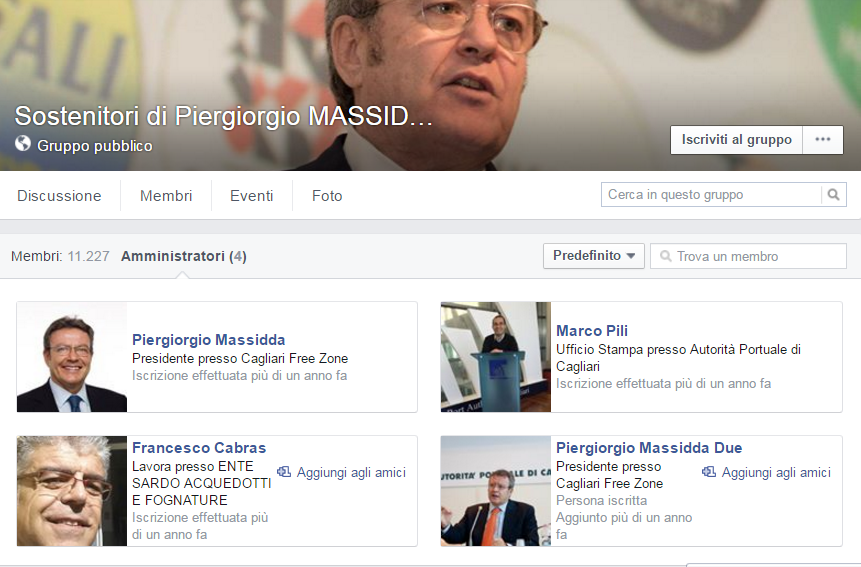Open the Discussione tab
861x567 pixels.
[x=59, y=196]
